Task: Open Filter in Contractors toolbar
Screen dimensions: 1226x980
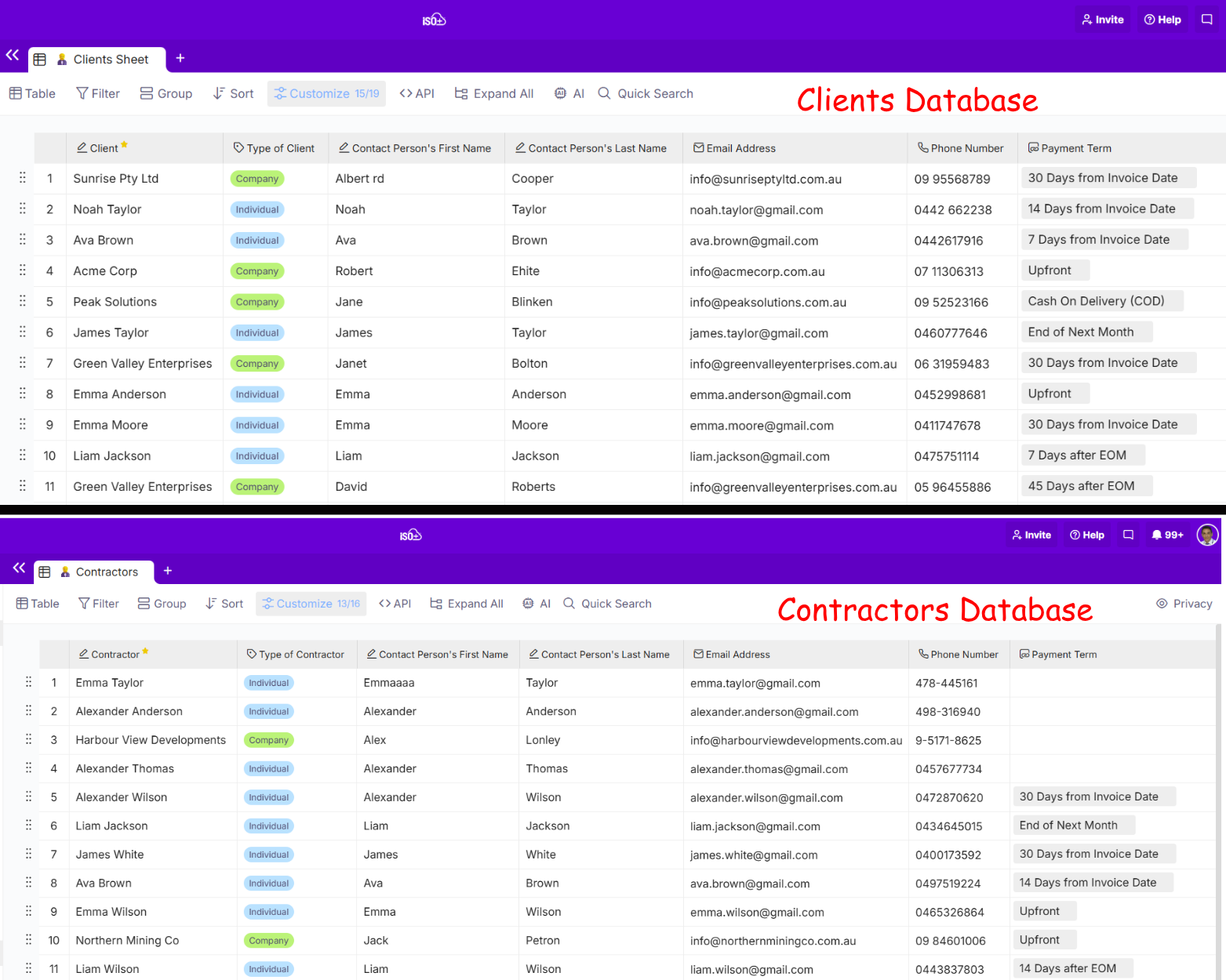Action: coord(99,604)
